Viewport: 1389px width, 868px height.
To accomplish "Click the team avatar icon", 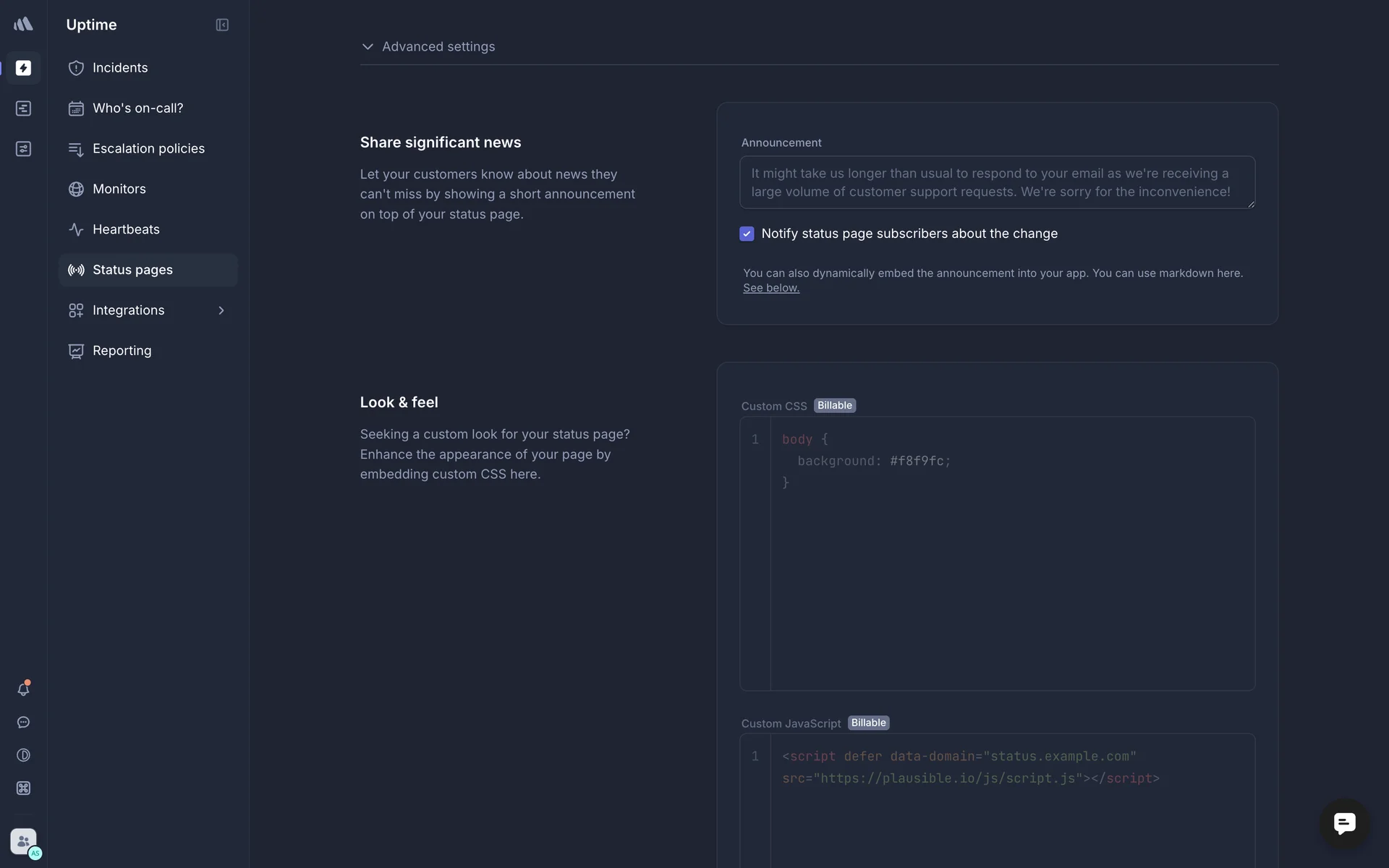I will point(23,841).
